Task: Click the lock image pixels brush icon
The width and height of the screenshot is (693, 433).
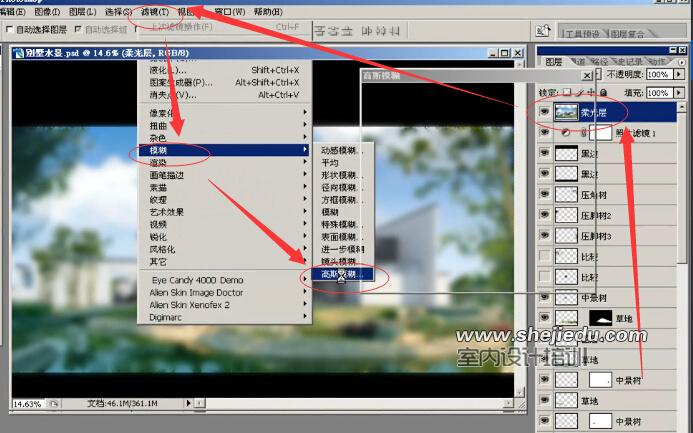Action: [580, 92]
